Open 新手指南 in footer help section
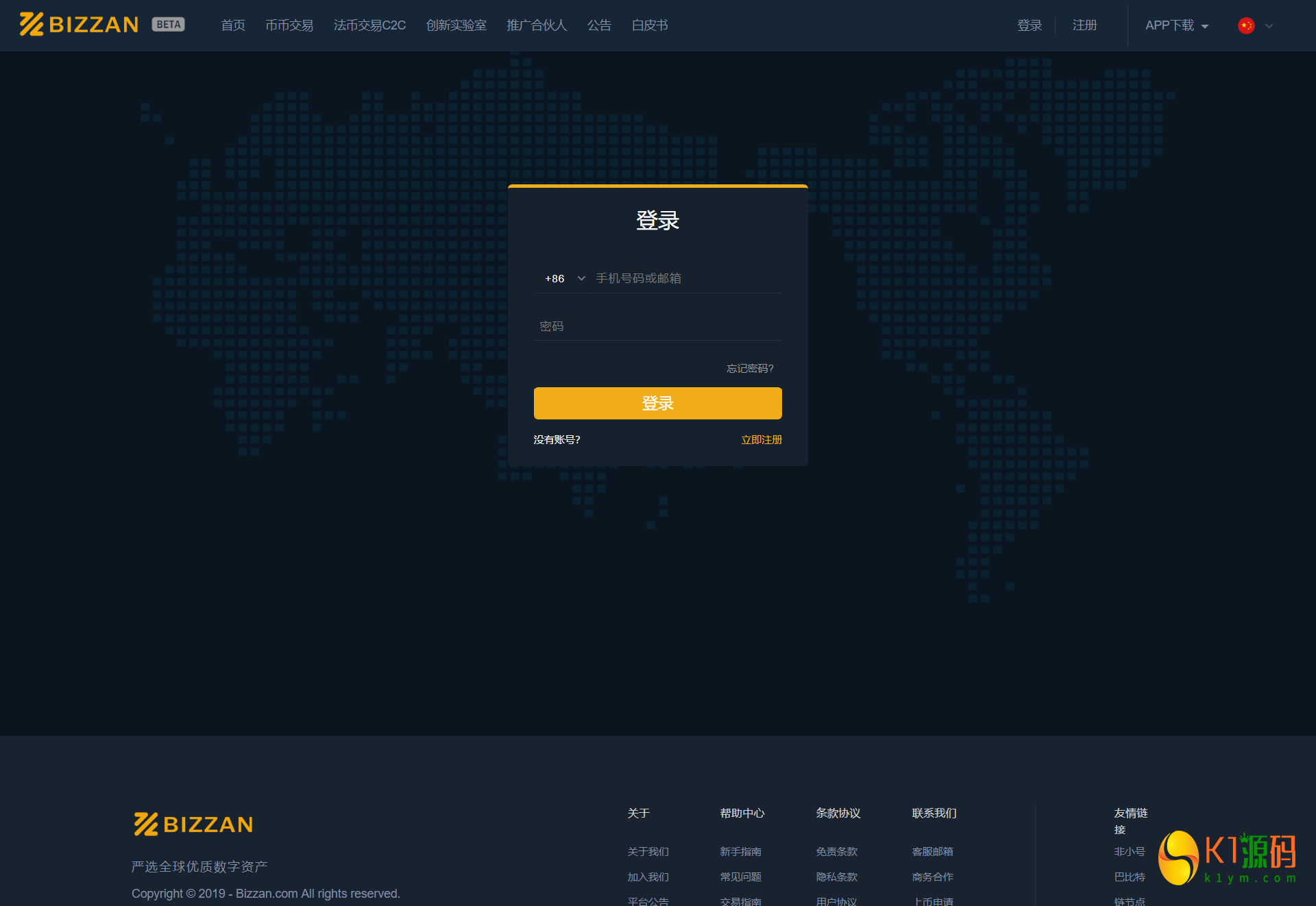Image resolution: width=1316 pixels, height=906 pixels. click(740, 851)
